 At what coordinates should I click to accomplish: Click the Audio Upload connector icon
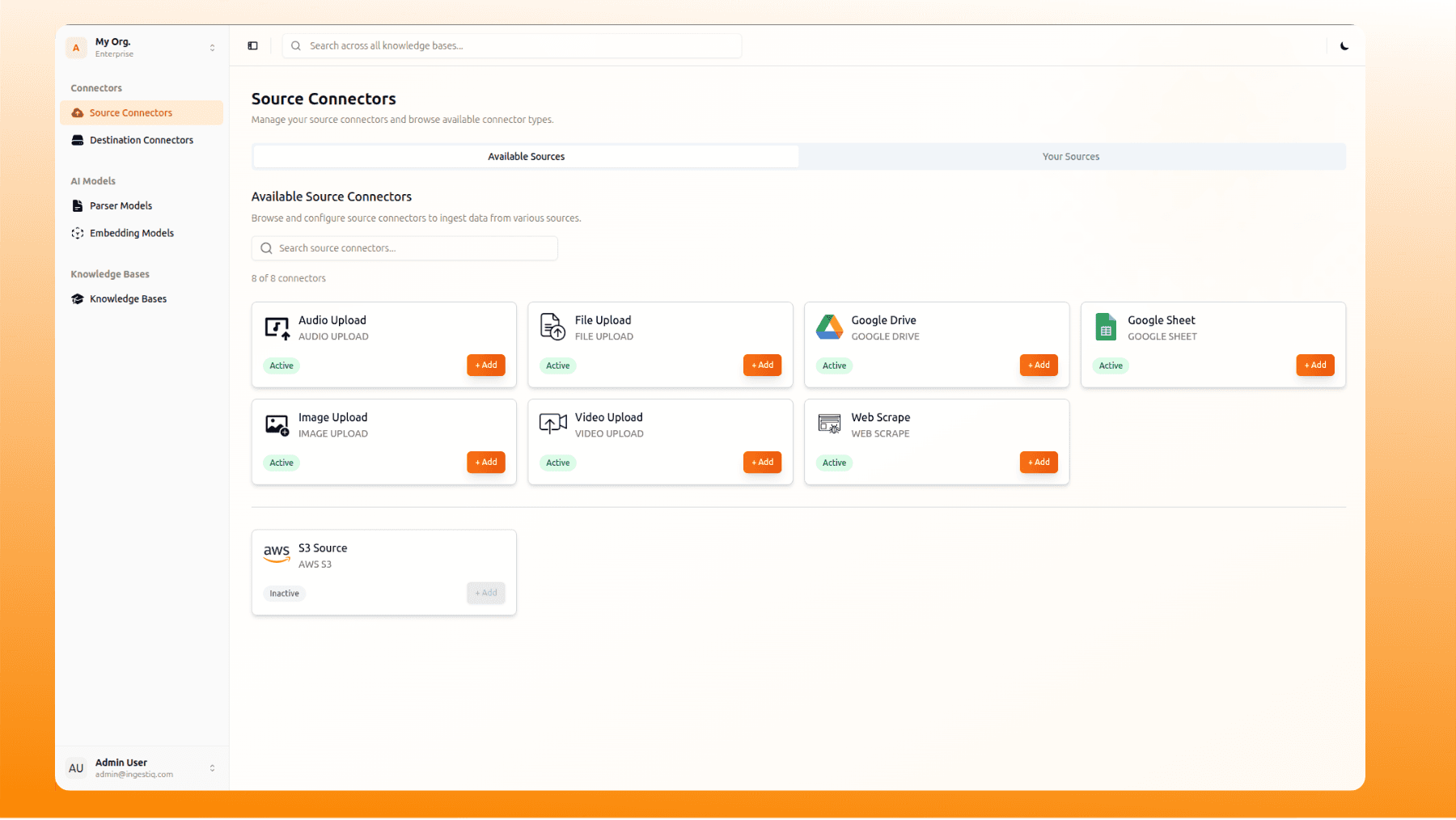pyautogui.click(x=277, y=328)
